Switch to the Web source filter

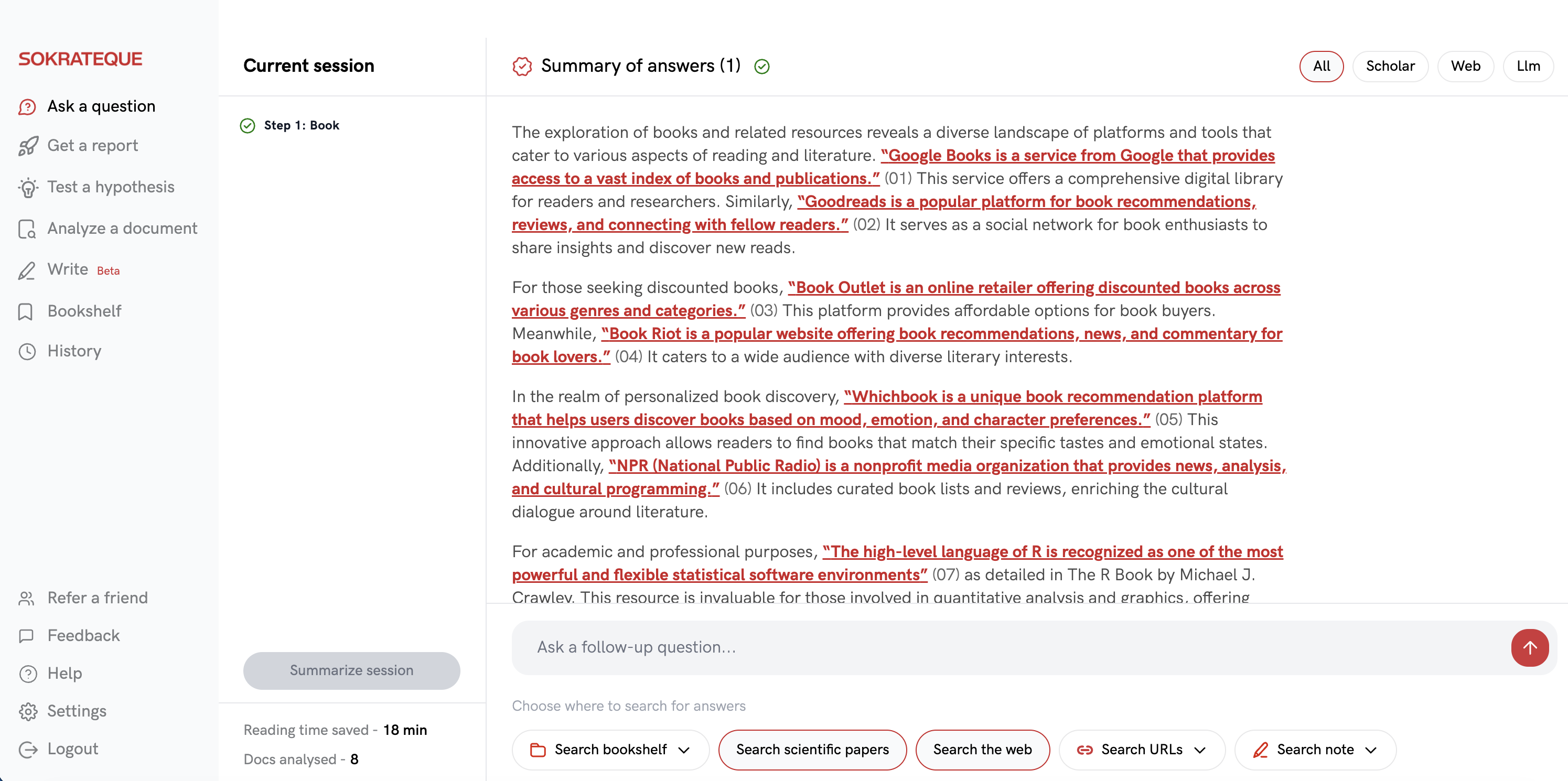[1465, 66]
